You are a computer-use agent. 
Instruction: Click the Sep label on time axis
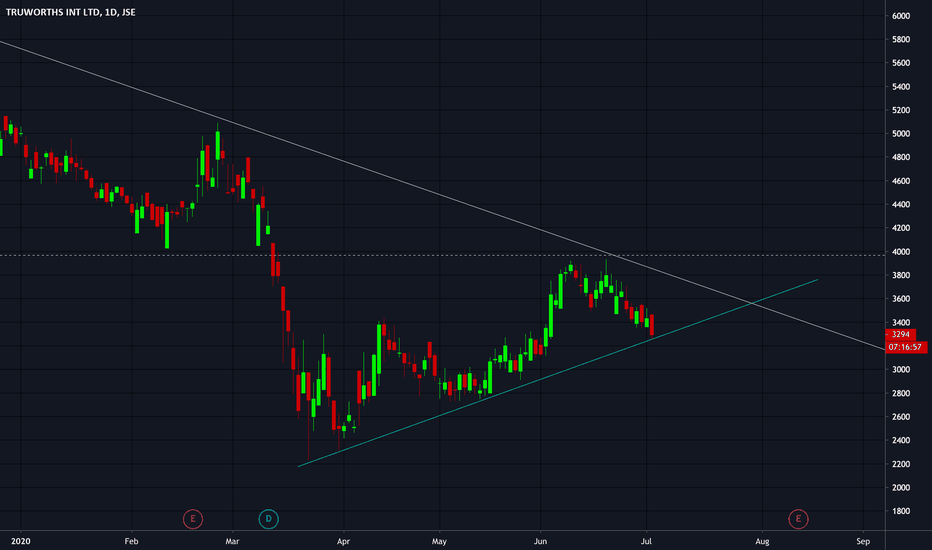(863, 541)
